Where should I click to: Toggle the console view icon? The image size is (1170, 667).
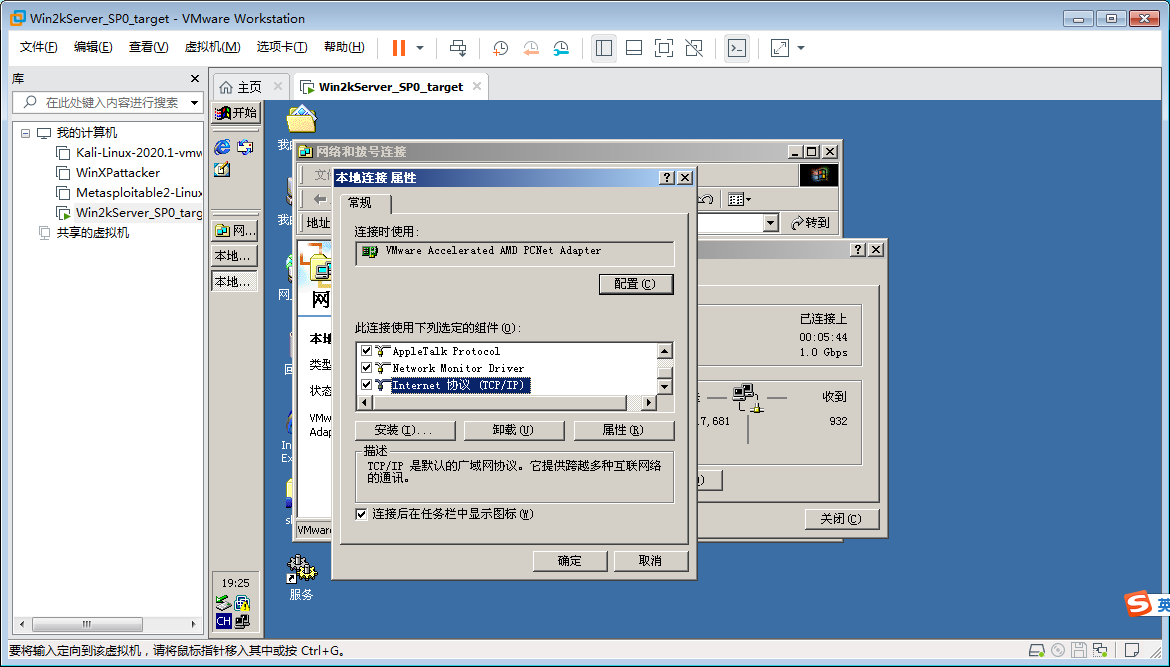point(736,48)
